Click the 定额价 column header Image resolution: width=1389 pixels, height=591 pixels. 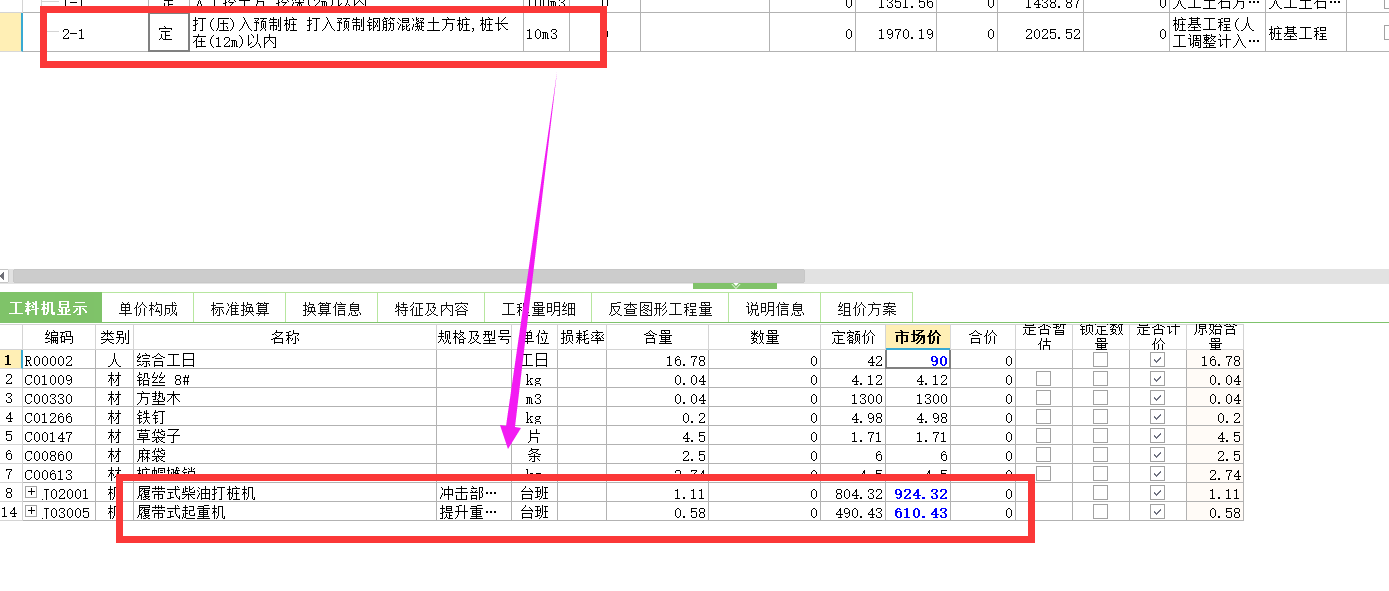pos(853,337)
